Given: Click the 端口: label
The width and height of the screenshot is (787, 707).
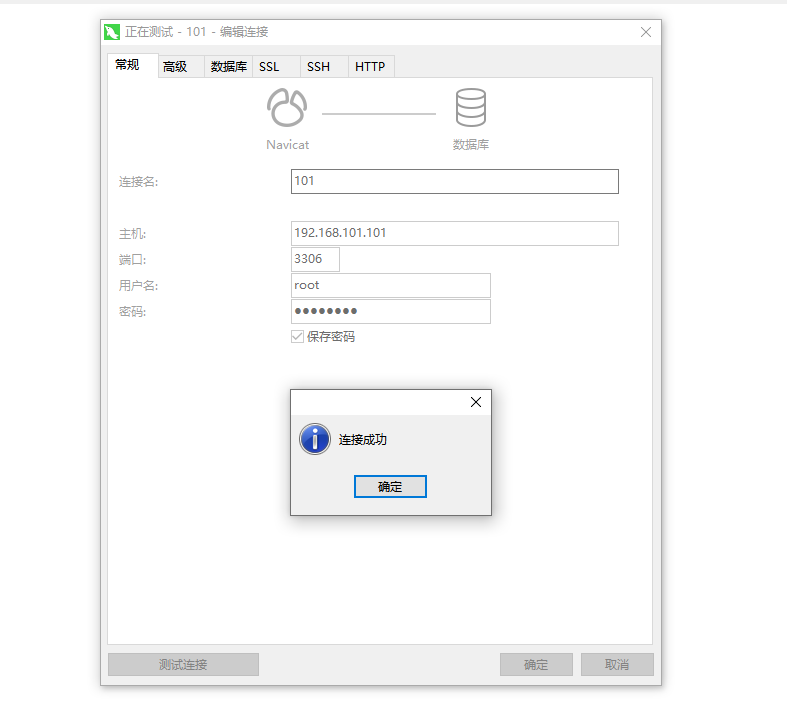Looking at the screenshot, I should [x=133, y=260].
